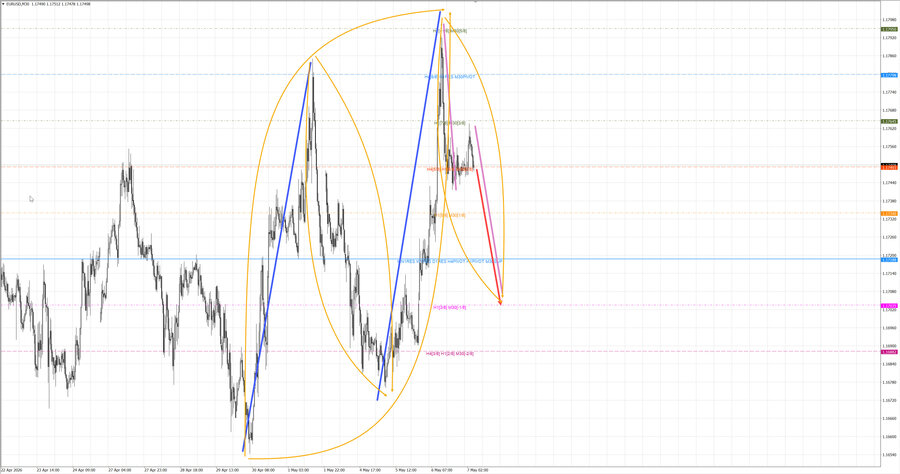900x474 pixels.
Task: Click the 1.16660 price scale label
Action: [890, 418]
